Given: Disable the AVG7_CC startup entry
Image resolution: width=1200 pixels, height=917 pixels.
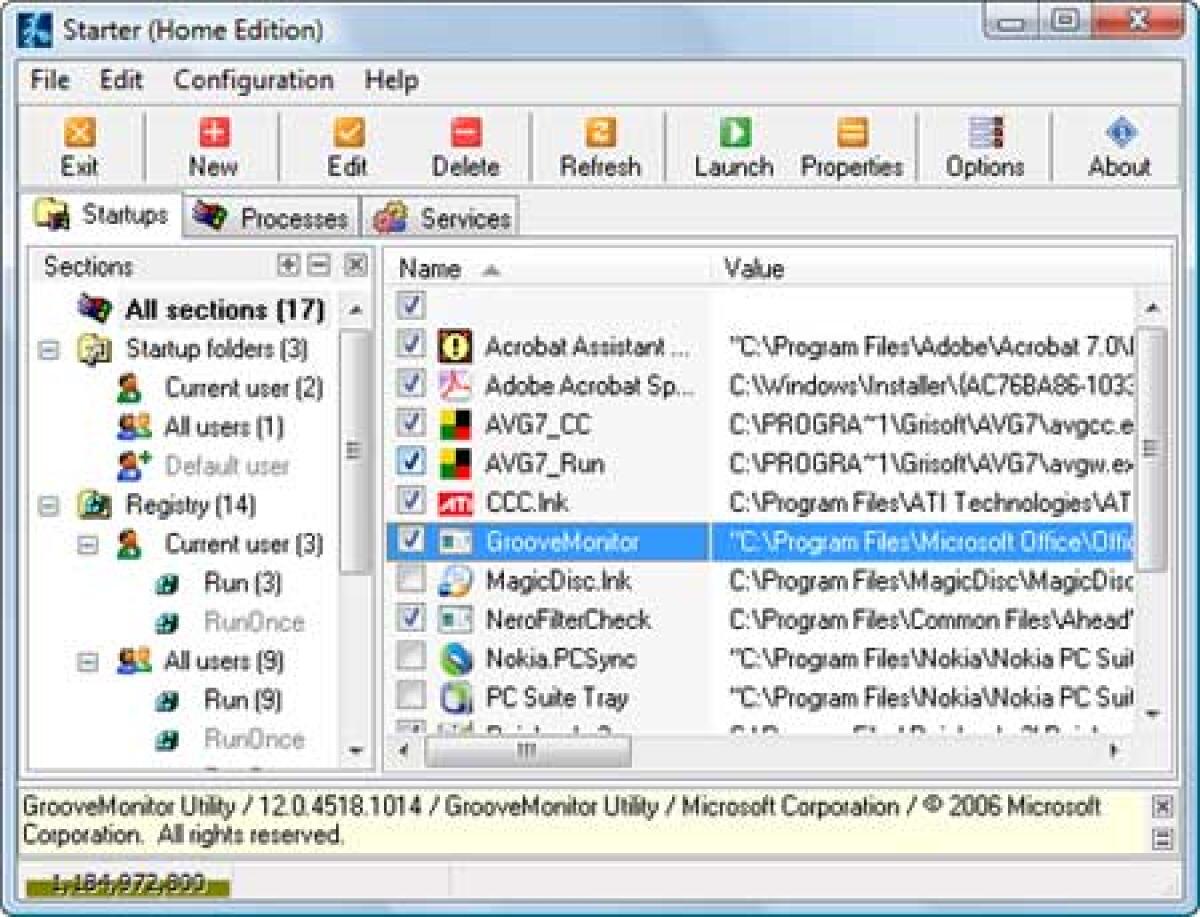Looking at the screenshot, I should tap(409, 424).
